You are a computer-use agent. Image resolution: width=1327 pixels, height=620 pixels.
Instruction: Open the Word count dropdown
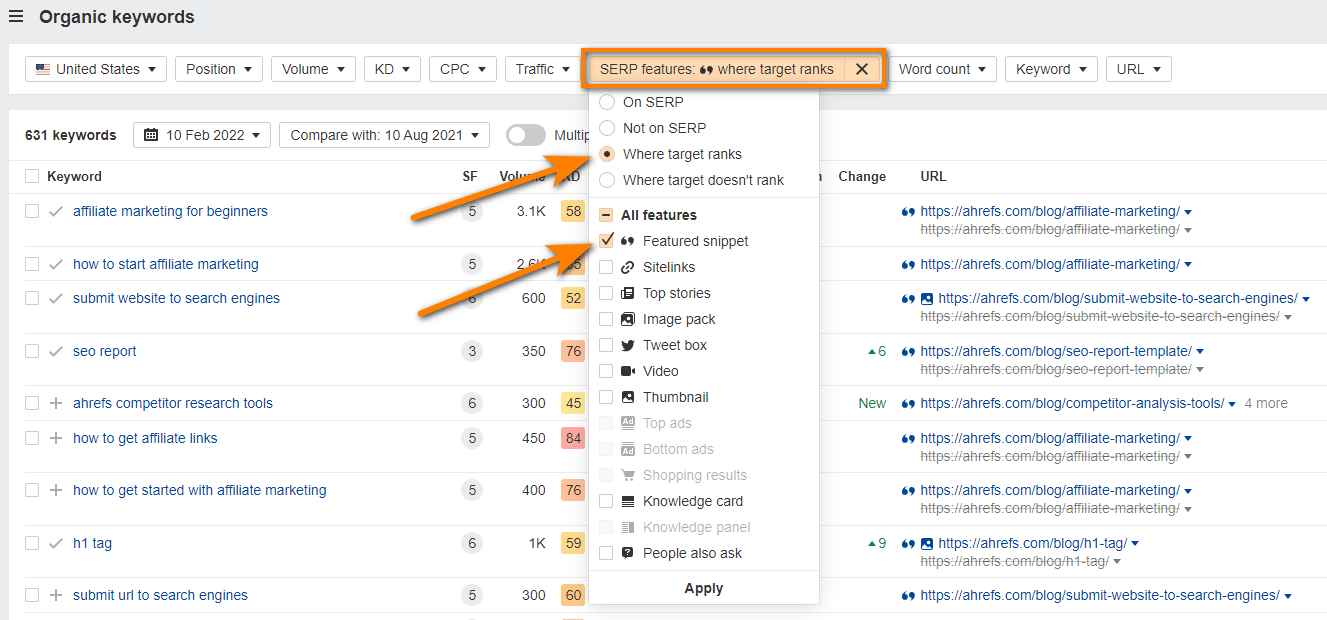pos(943,68)
